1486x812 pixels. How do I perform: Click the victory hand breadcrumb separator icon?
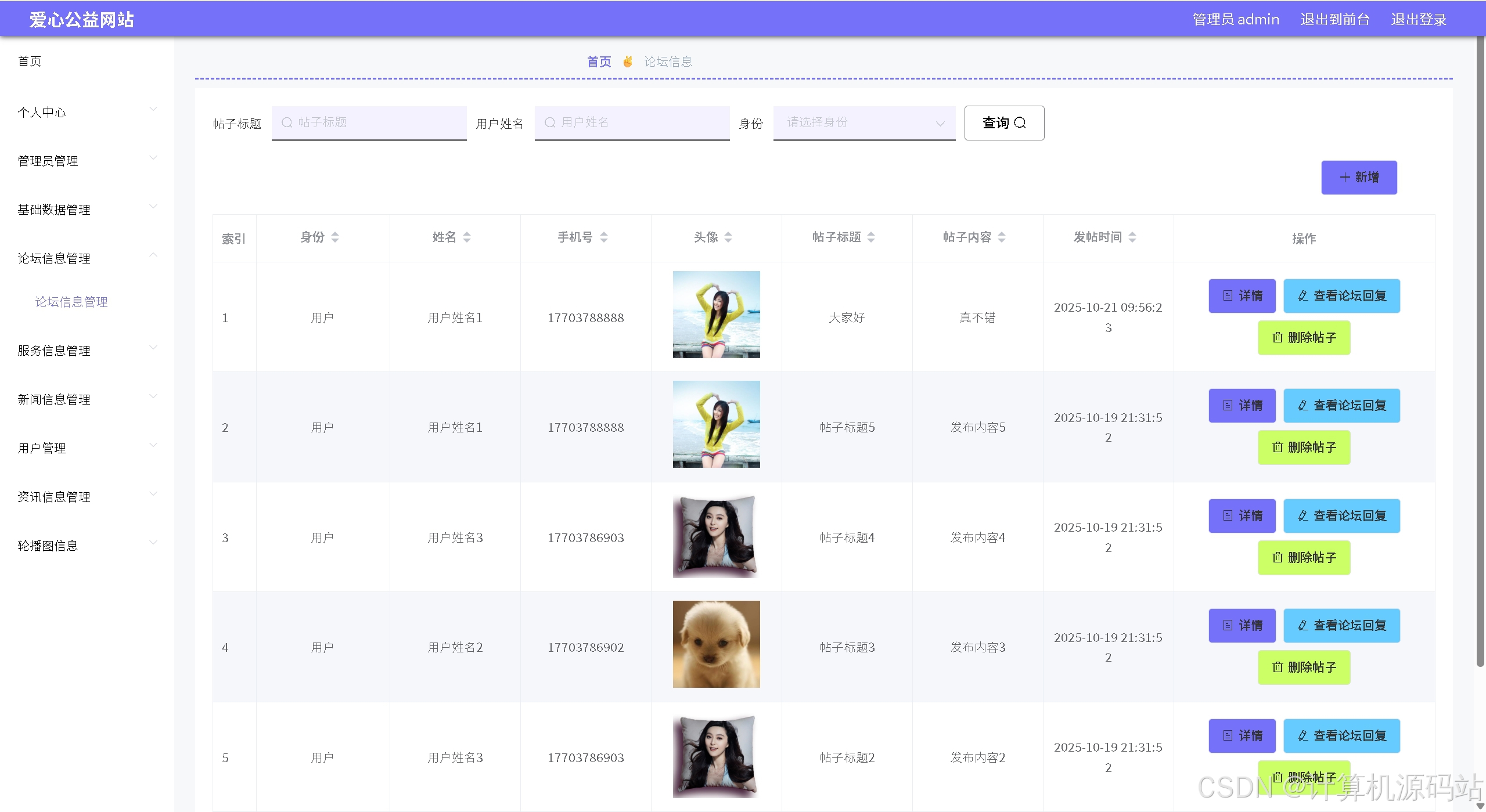point(628,62)
